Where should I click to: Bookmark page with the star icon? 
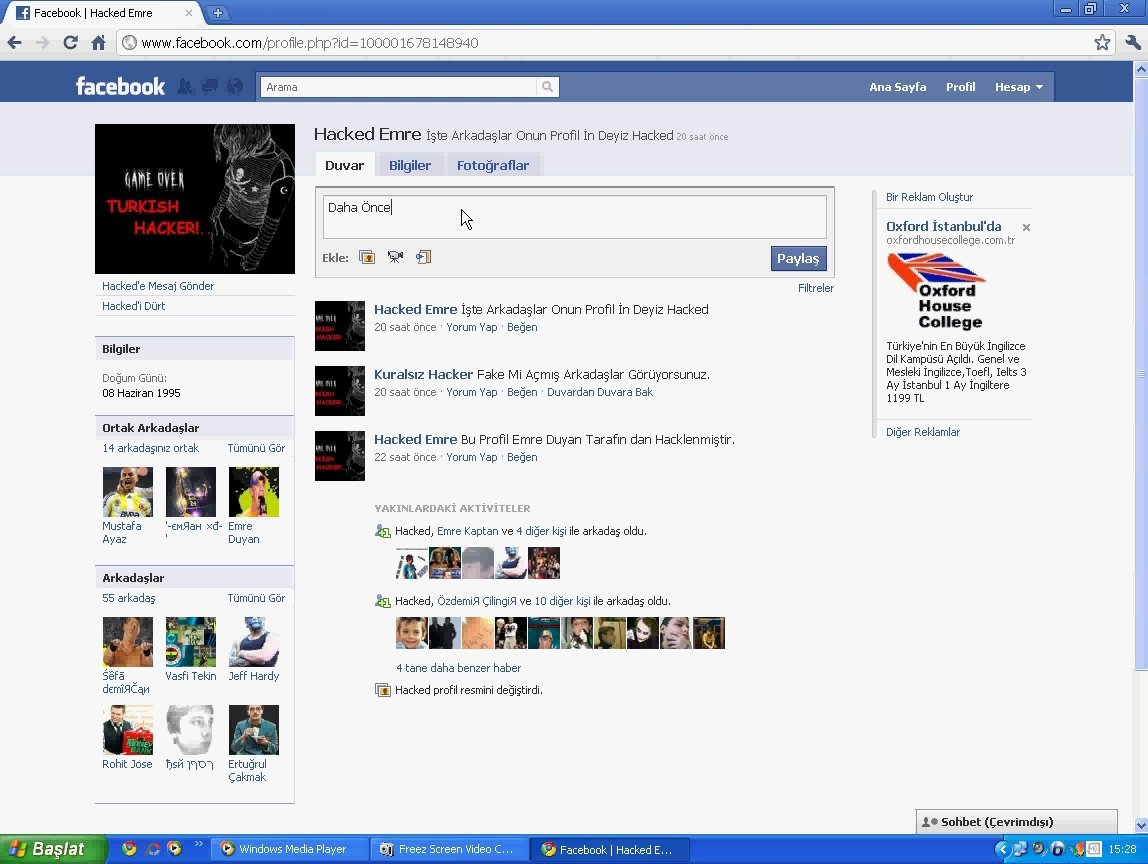(x=1102, y=42)
